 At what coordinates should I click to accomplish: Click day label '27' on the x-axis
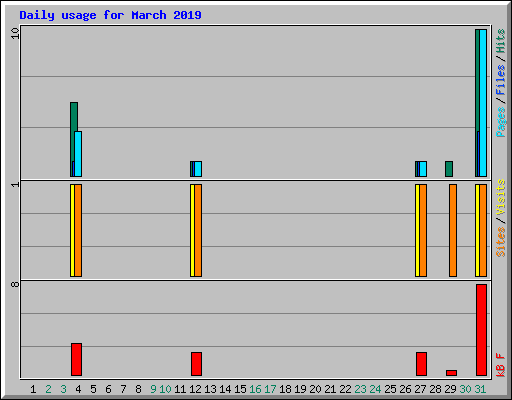click(x=420, y=389)
